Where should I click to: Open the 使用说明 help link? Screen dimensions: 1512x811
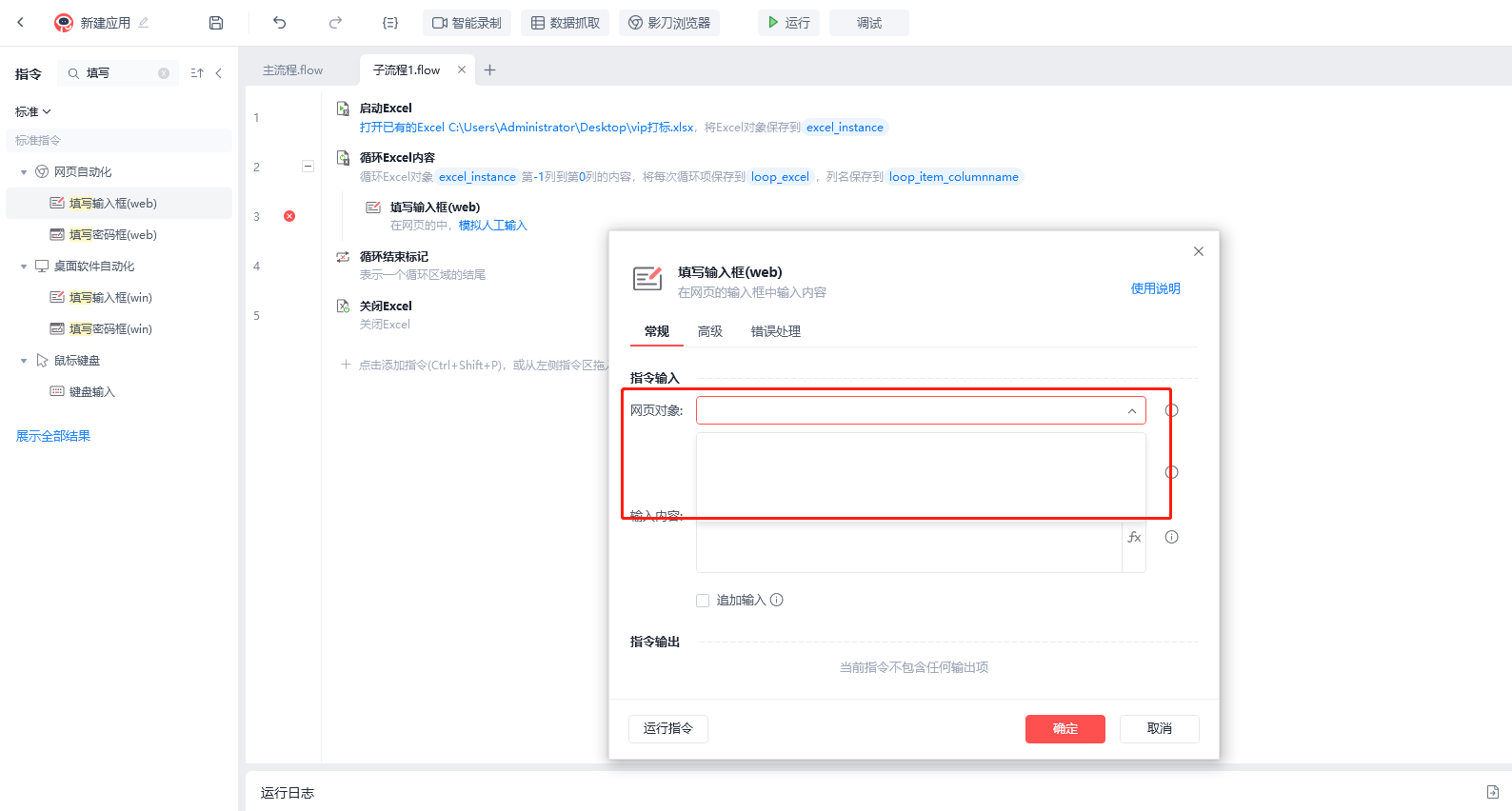1155,288
